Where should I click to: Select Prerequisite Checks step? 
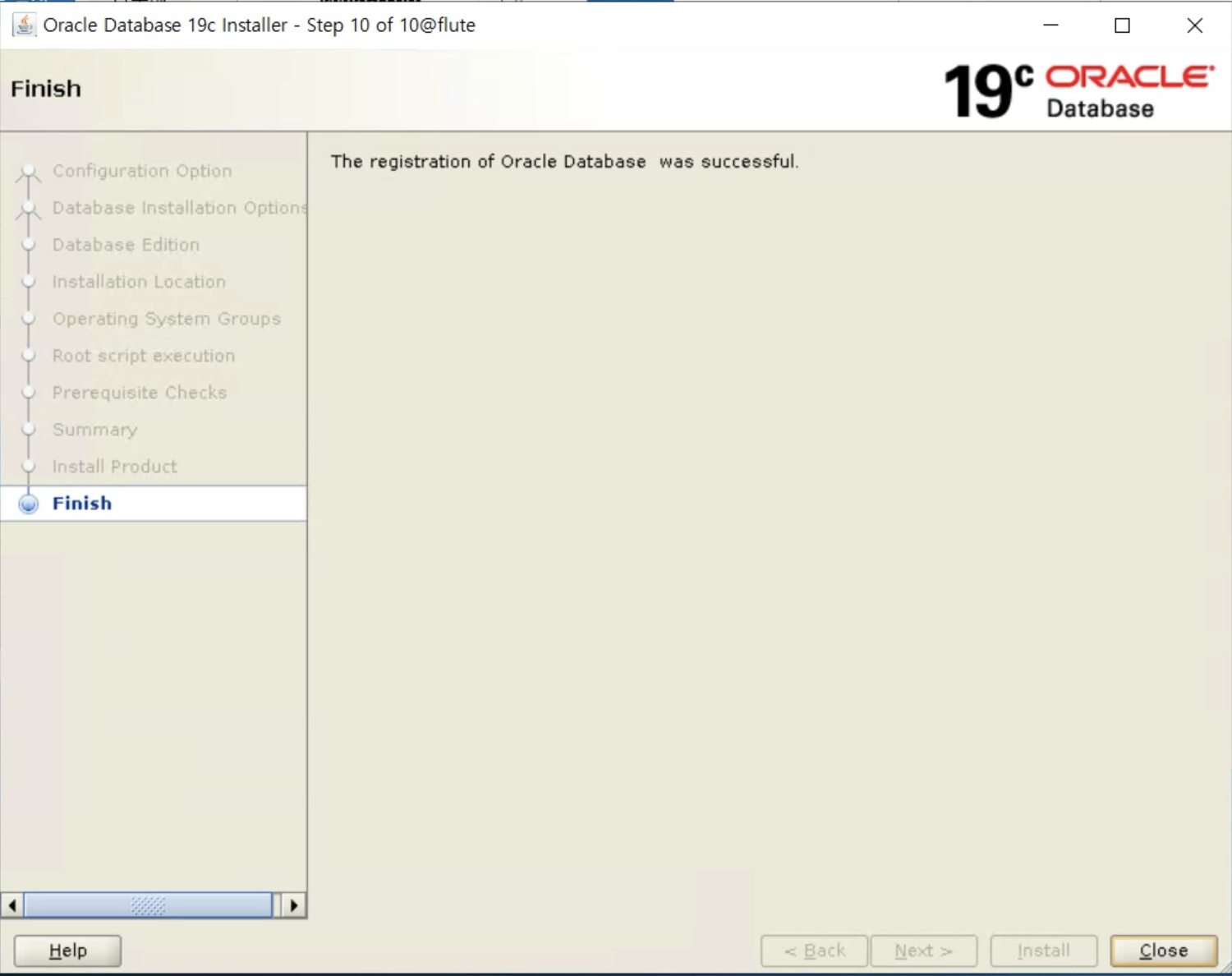pyautogui.click(x=140, y=393)
